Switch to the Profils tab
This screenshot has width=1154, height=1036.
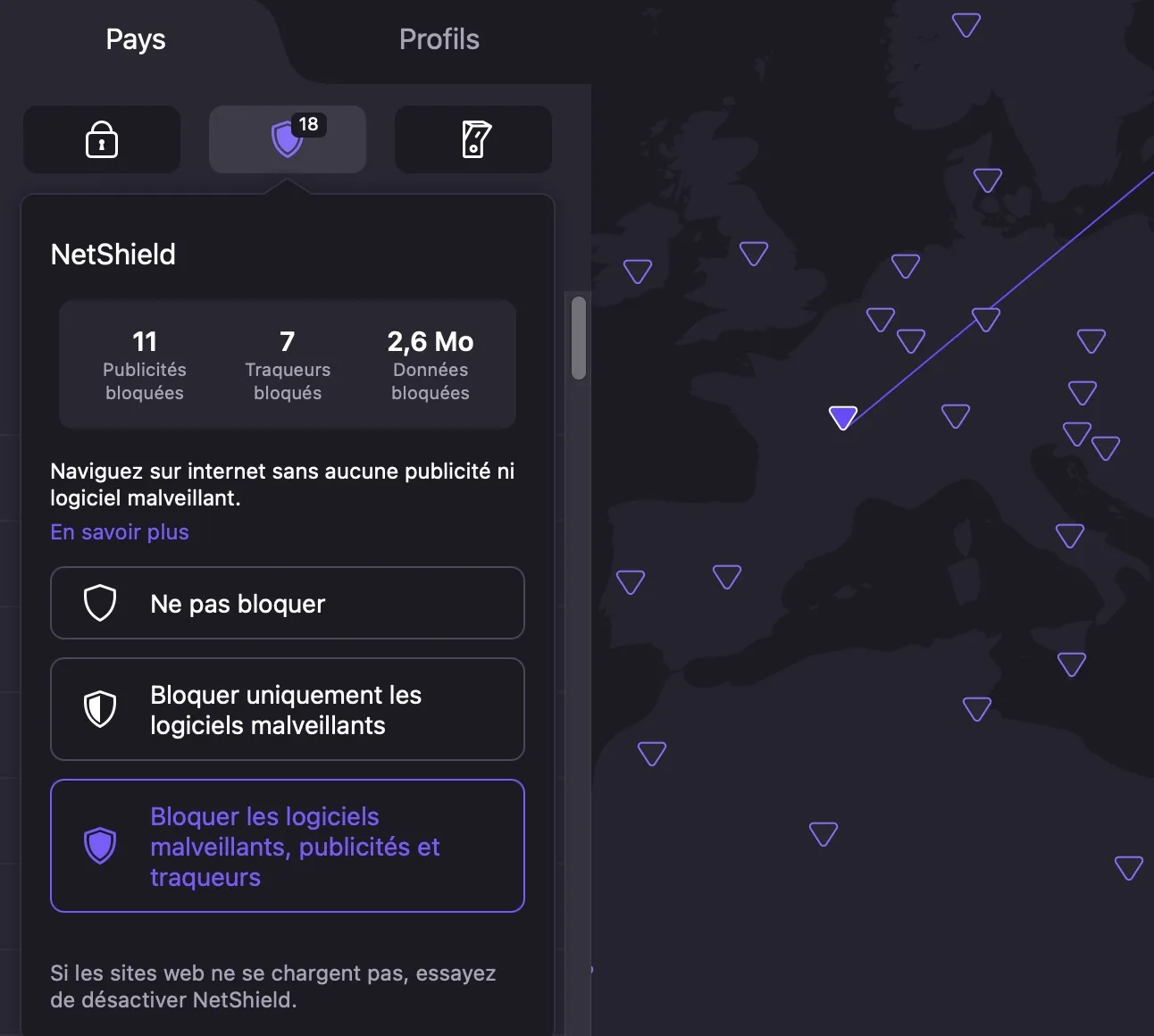(439, 39)
